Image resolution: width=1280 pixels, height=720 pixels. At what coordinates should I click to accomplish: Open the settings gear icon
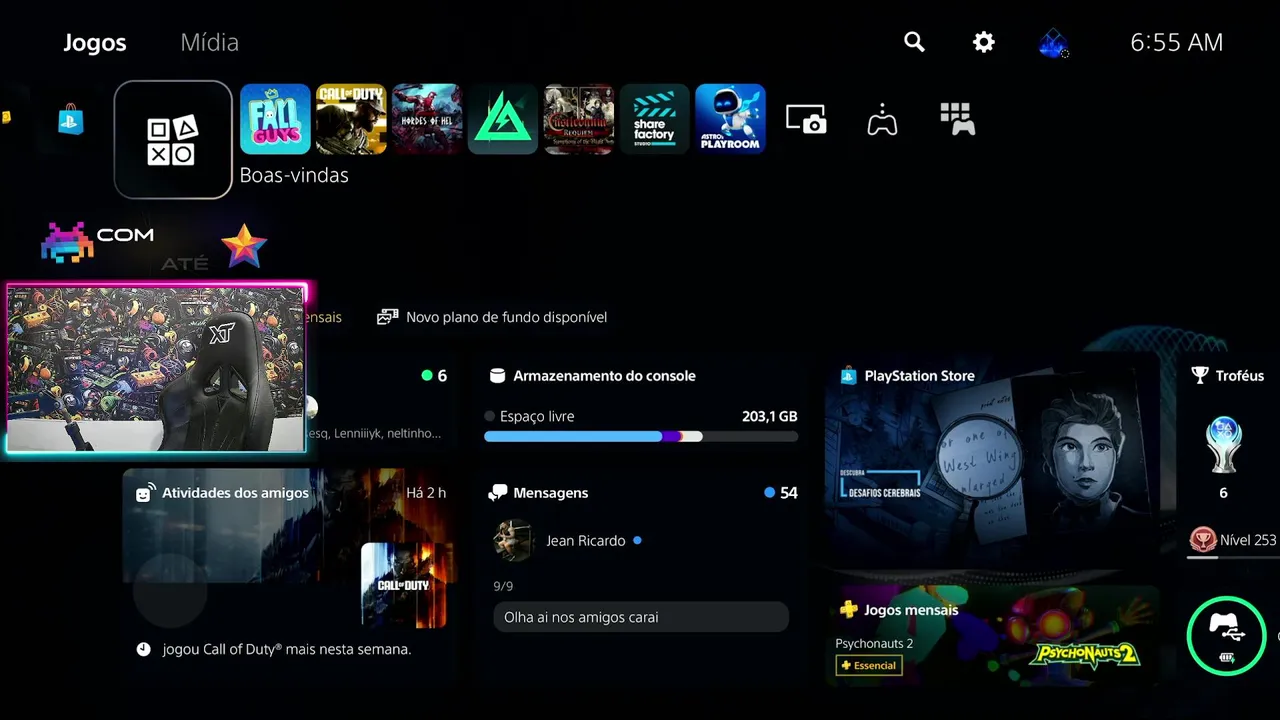pyautogui.click(x=984, y=42)
